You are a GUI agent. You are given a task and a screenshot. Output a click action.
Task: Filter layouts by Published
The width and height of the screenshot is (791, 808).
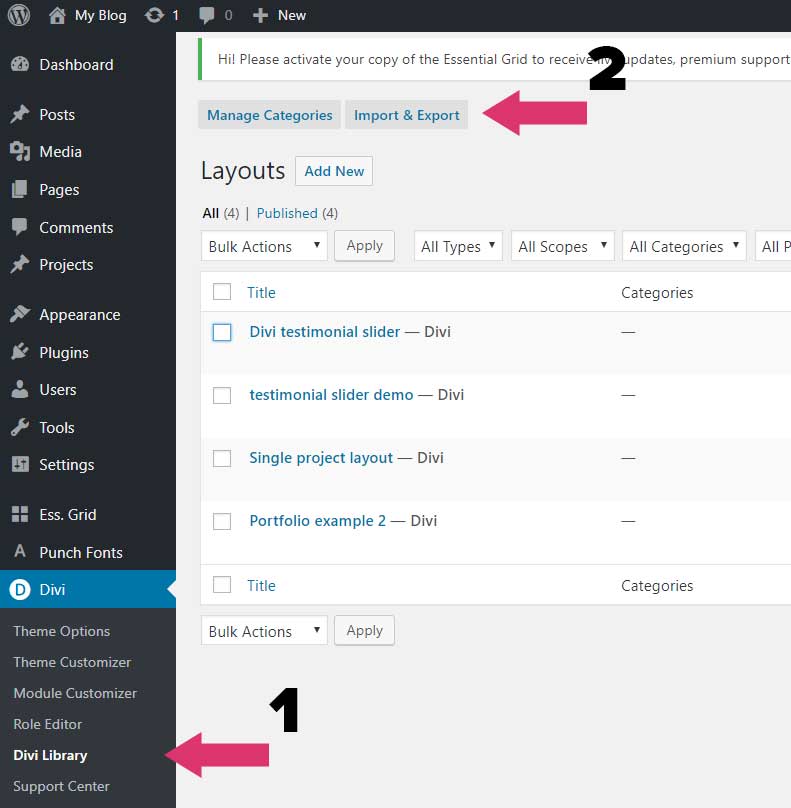coord(287,213)
